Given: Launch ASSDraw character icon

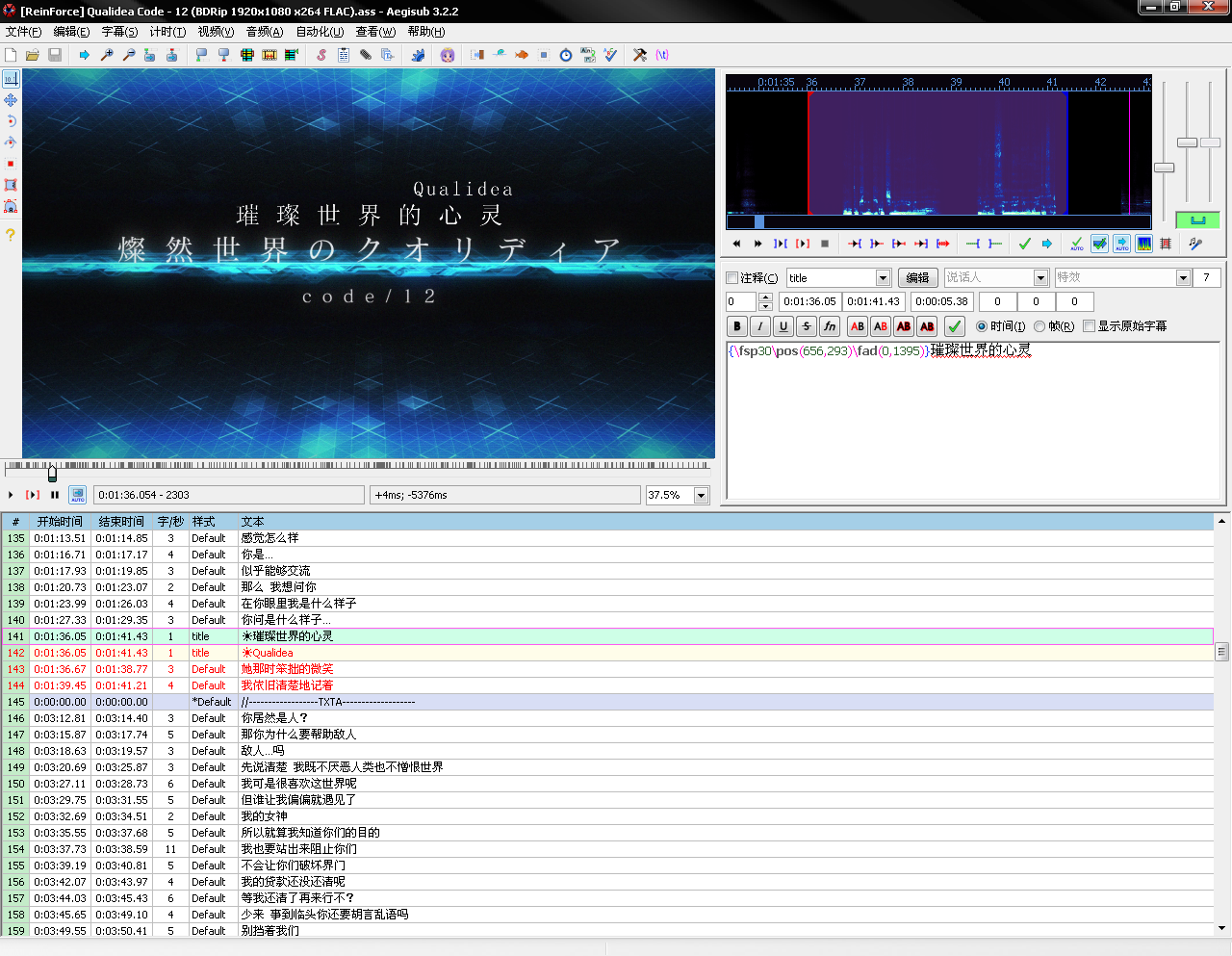Looking at the screenshot, I should click(448, 55).
